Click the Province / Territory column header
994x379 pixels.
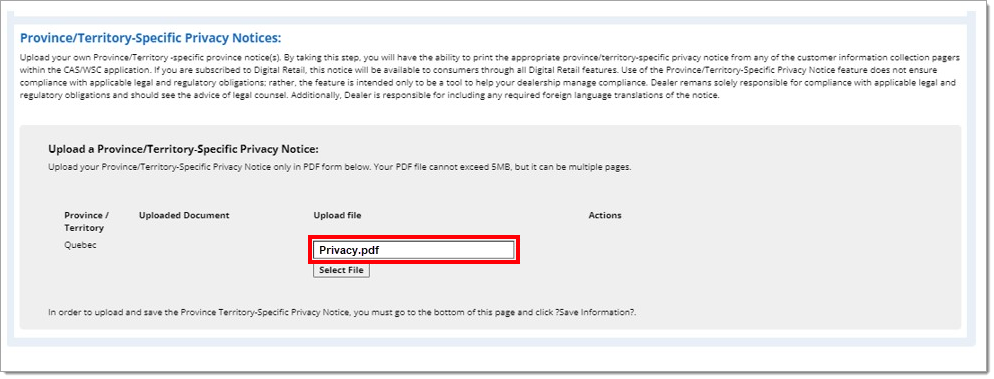[87, 221]
